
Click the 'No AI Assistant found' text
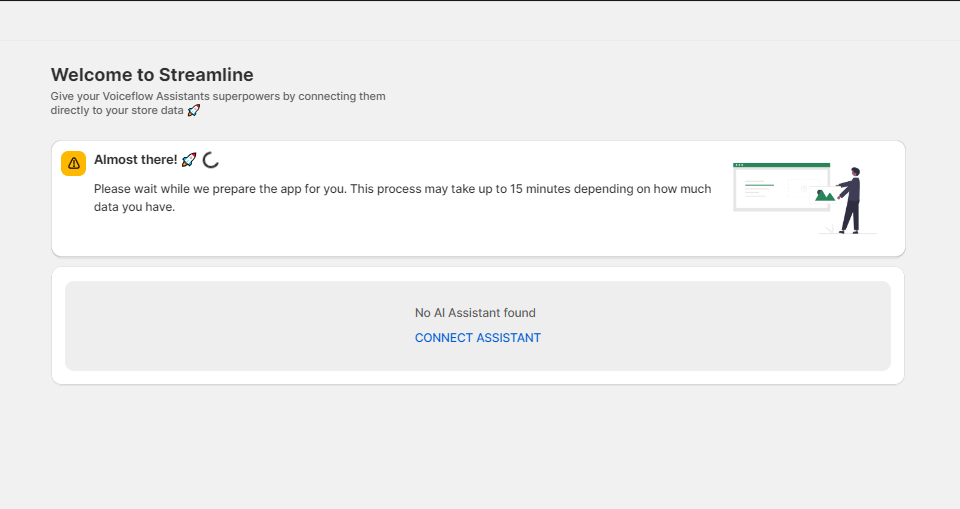coord(475,312)
